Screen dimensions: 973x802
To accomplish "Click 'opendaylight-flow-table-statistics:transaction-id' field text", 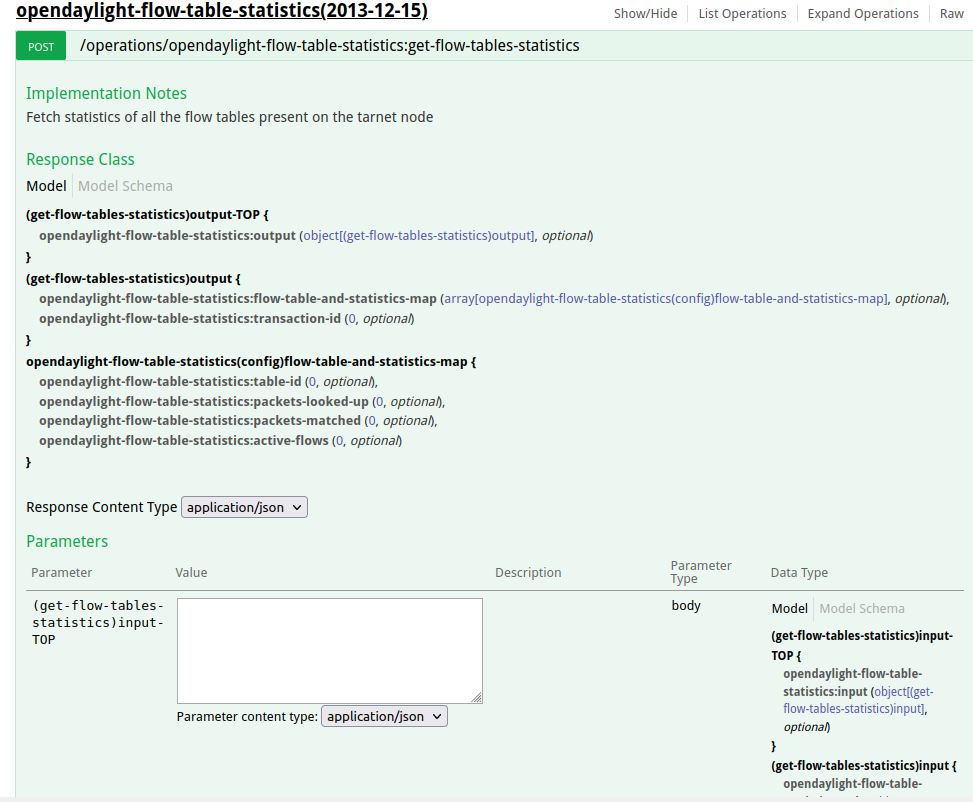I will [190, 318].
